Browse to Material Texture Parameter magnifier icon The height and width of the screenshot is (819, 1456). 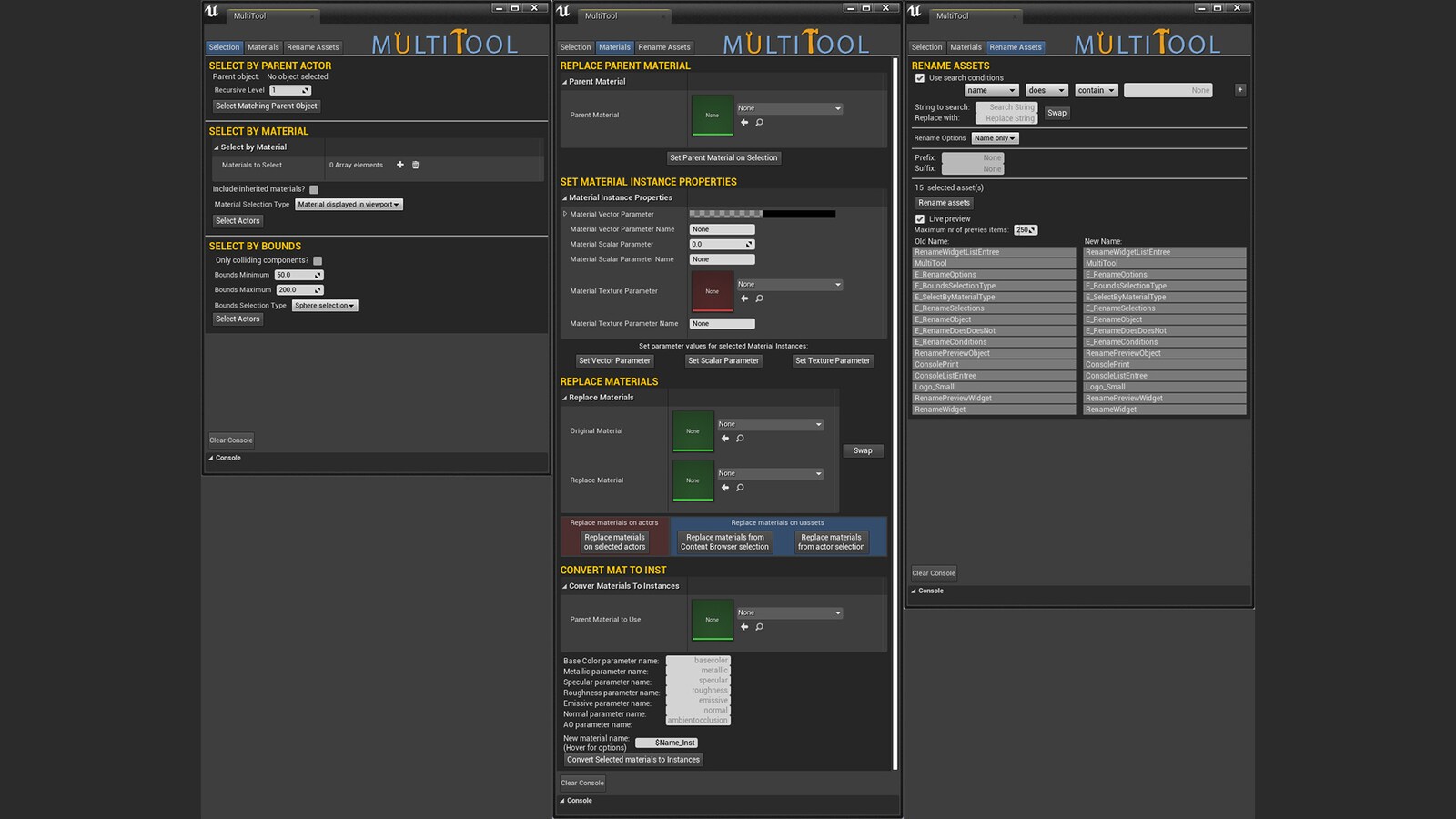[x=759, y=298]
